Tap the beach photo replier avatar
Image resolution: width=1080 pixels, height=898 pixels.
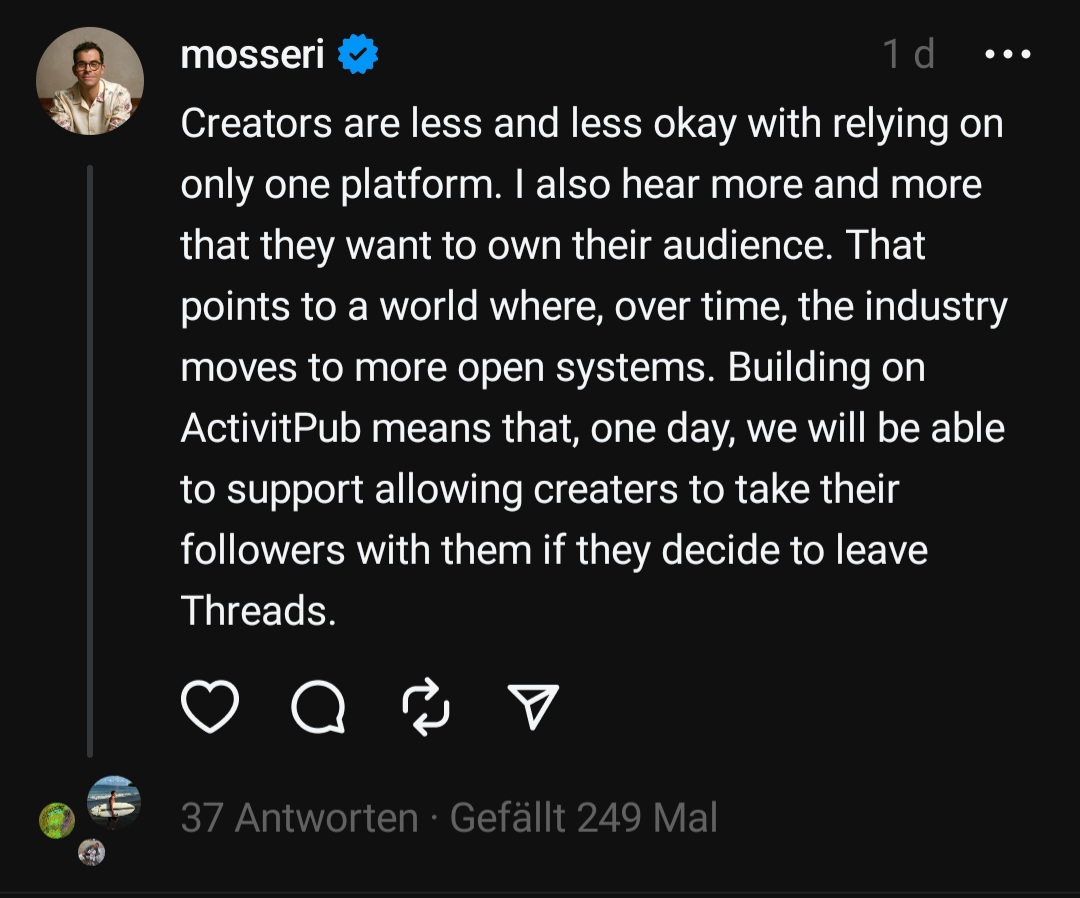(x=113, y=802)
